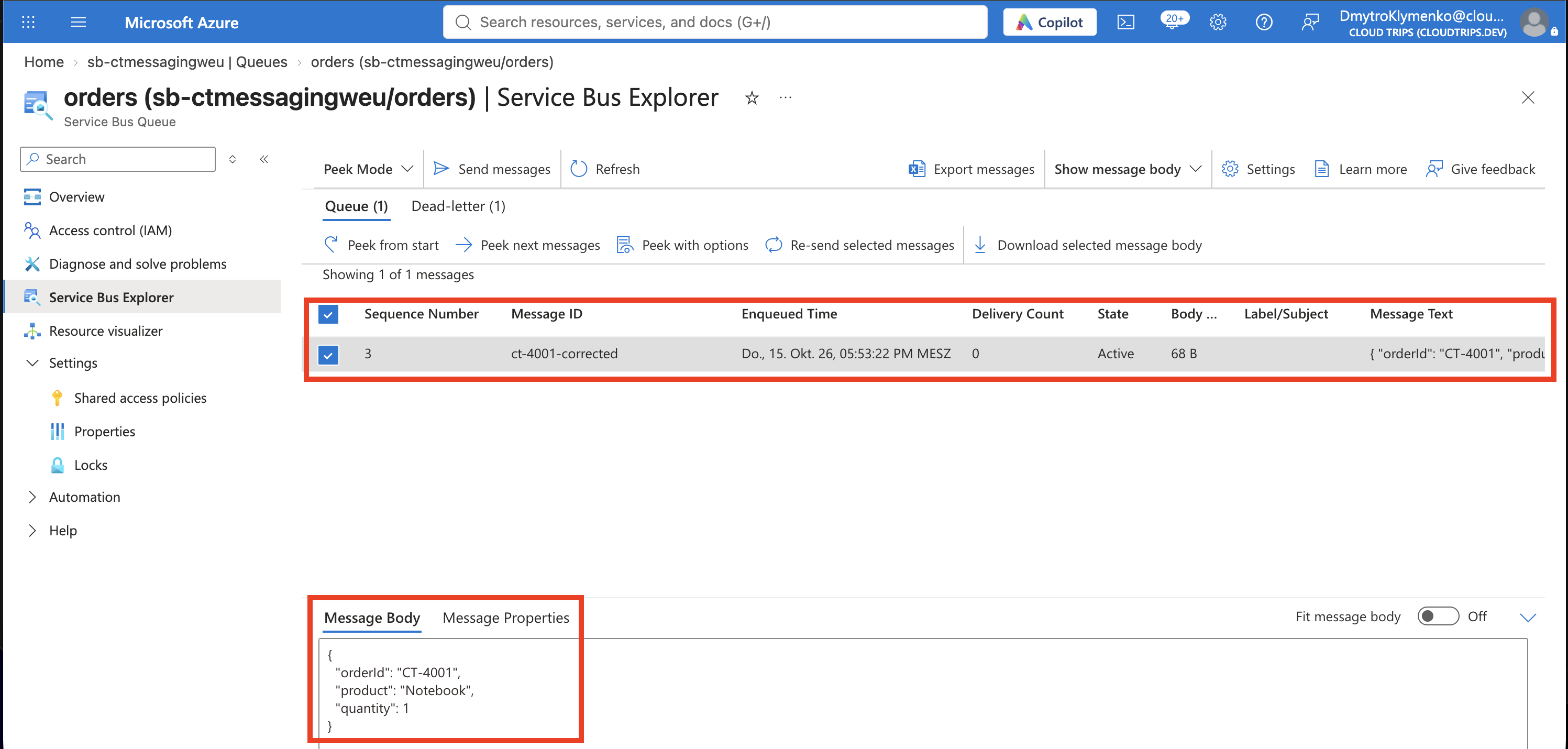Viewport: 1568px width, 749px height.
Task: Click the header feedback person icon
Action: [x=1310, y=23]
